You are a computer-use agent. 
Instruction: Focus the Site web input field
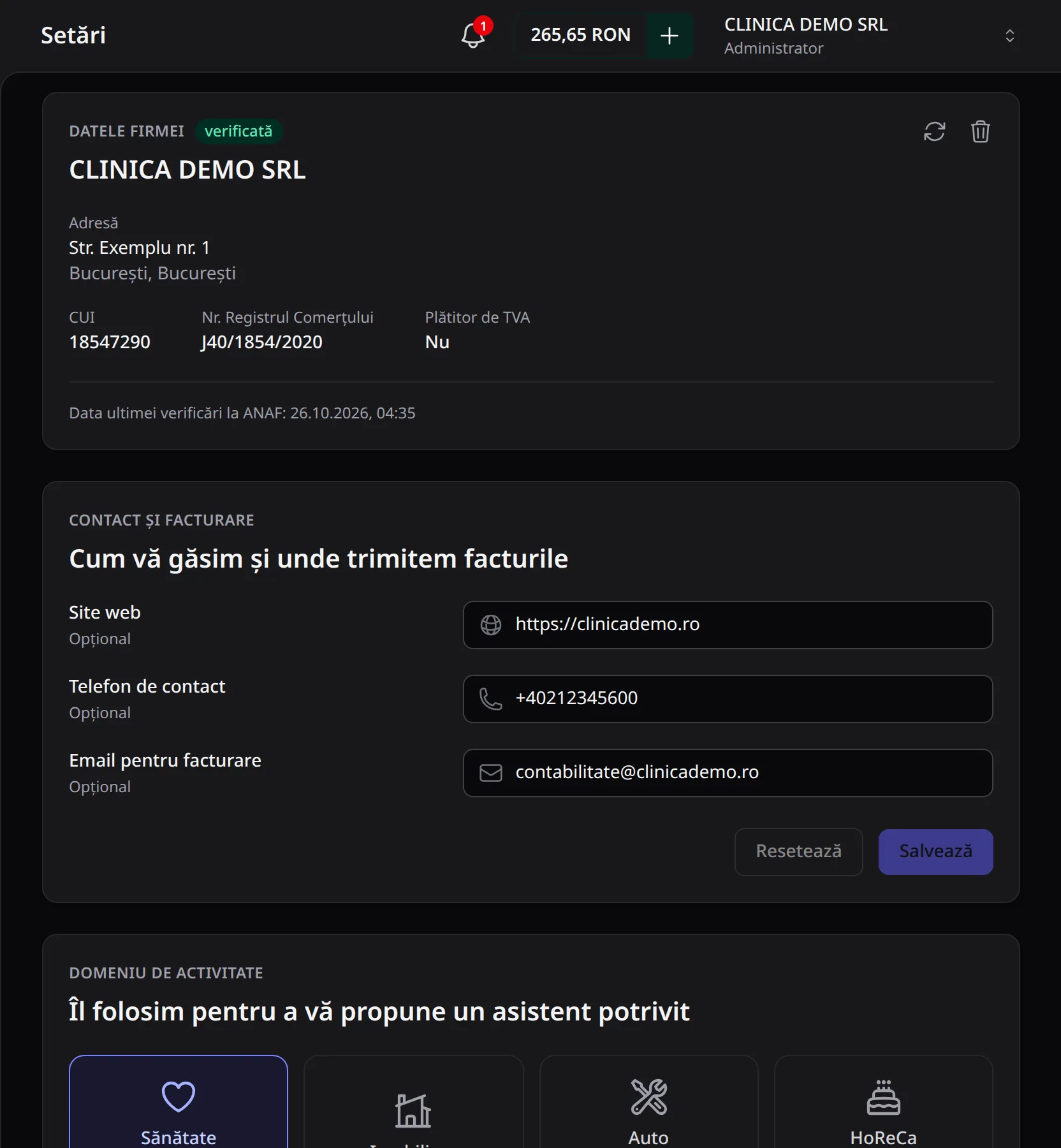tap(728, 625)
